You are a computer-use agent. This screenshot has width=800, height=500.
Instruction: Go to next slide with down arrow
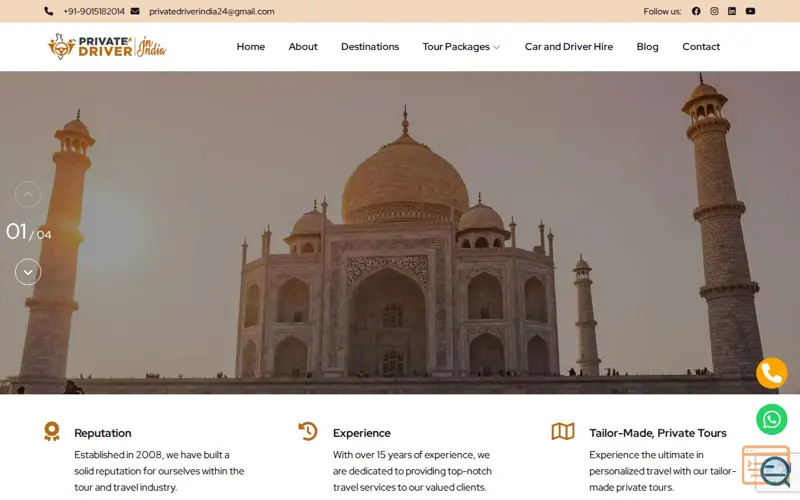pyautogui.click(x=28, y=272)
